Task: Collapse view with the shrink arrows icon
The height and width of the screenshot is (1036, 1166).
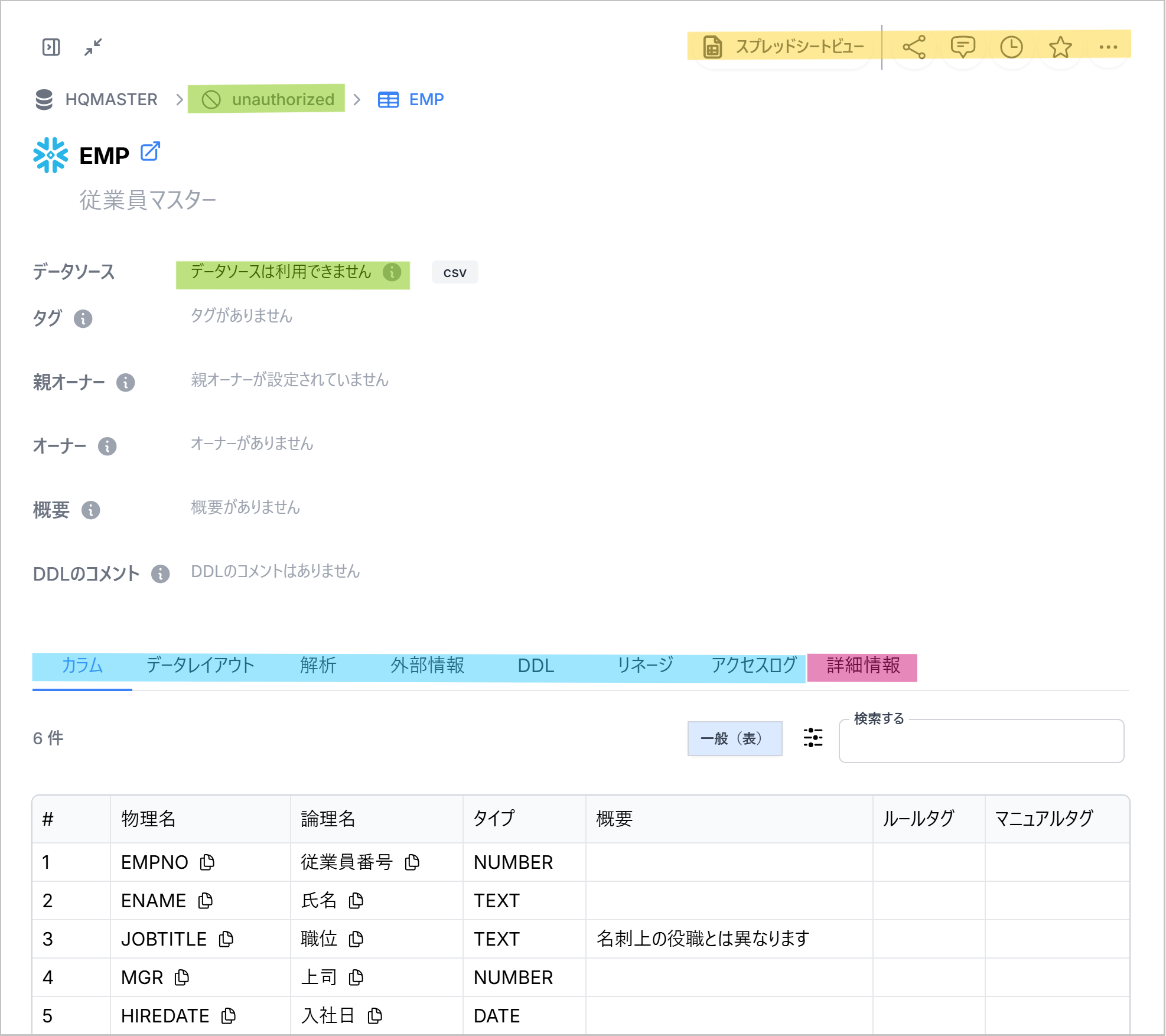Action: (93, 47)
